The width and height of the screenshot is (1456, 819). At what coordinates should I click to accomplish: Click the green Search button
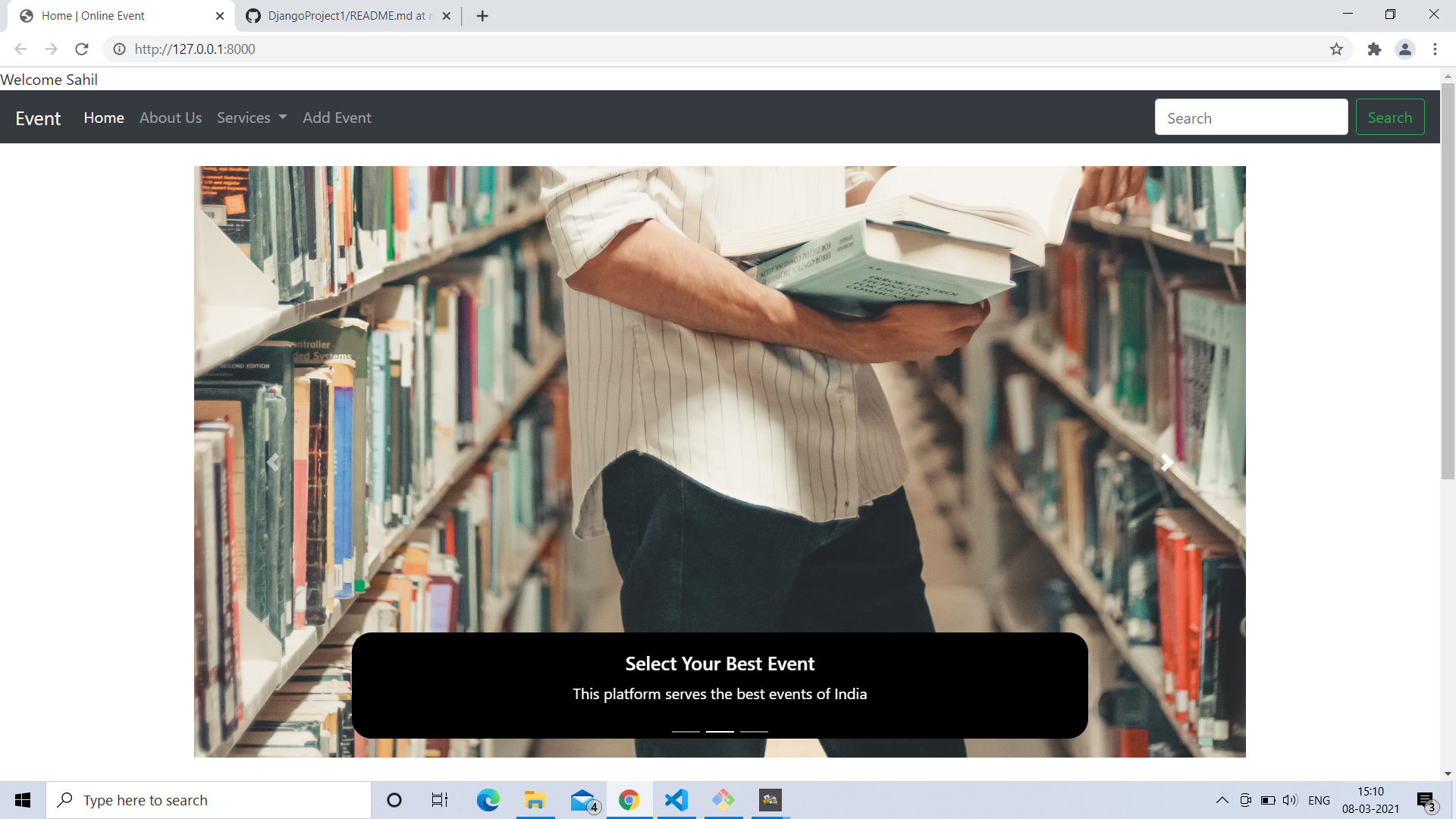pyautogui.click(x=1389, y=118)
